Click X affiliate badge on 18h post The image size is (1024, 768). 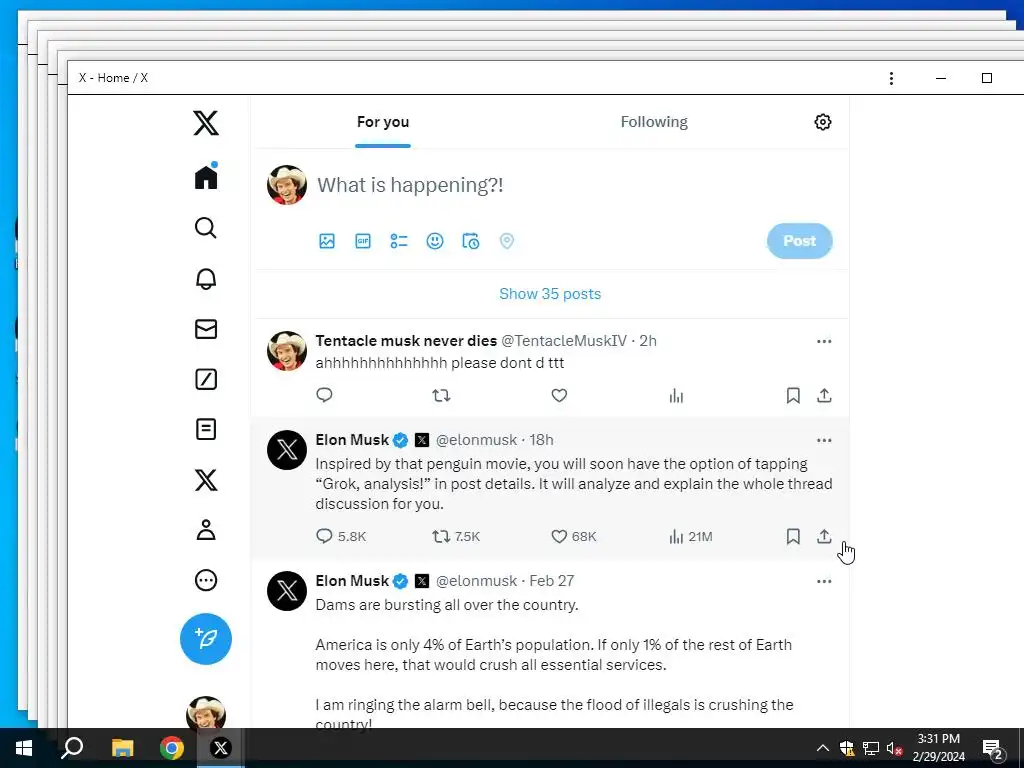422,440
